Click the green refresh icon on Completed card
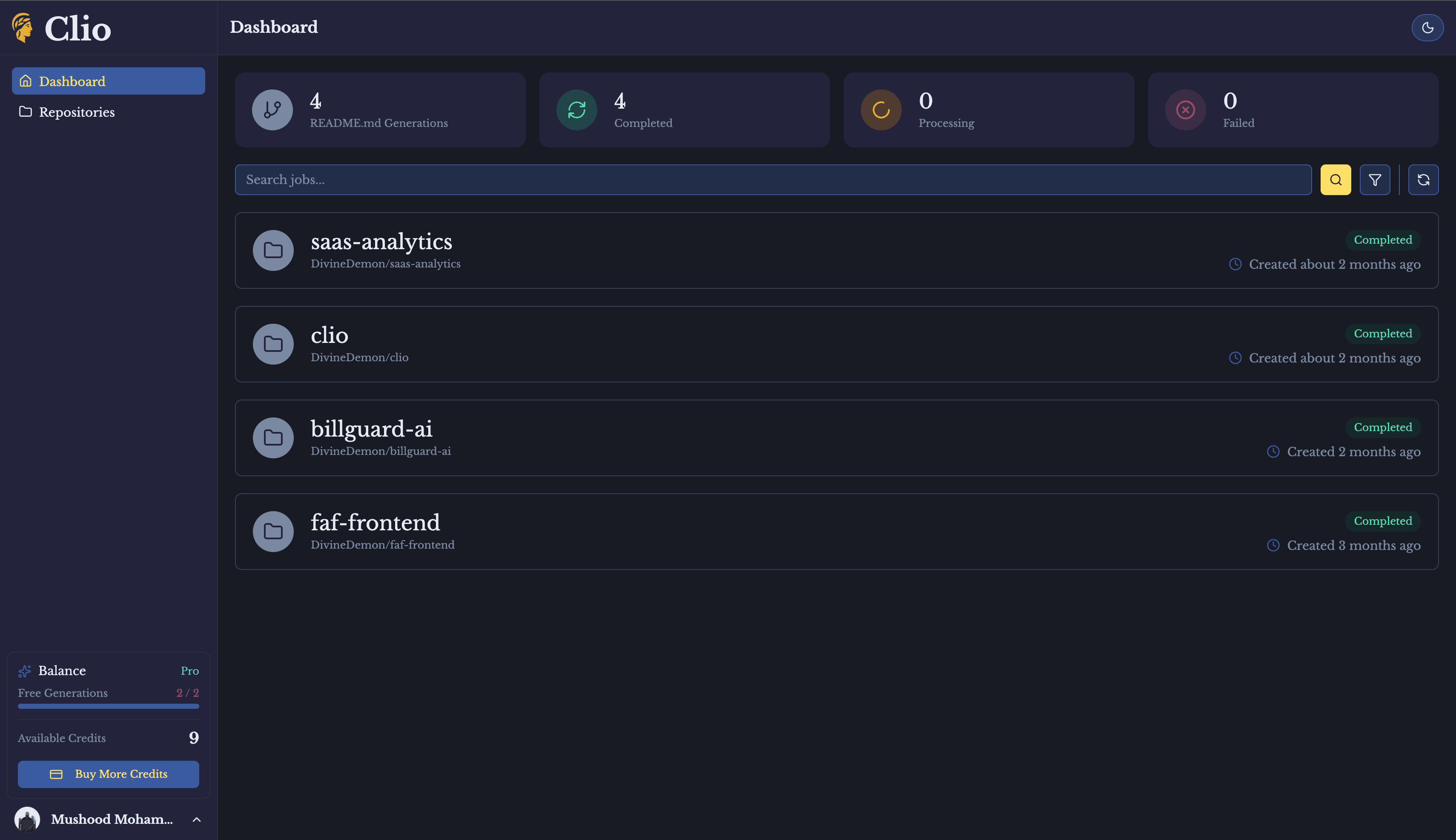Image resolution: width=1456 pixels, height=840 pixels. 576,109
